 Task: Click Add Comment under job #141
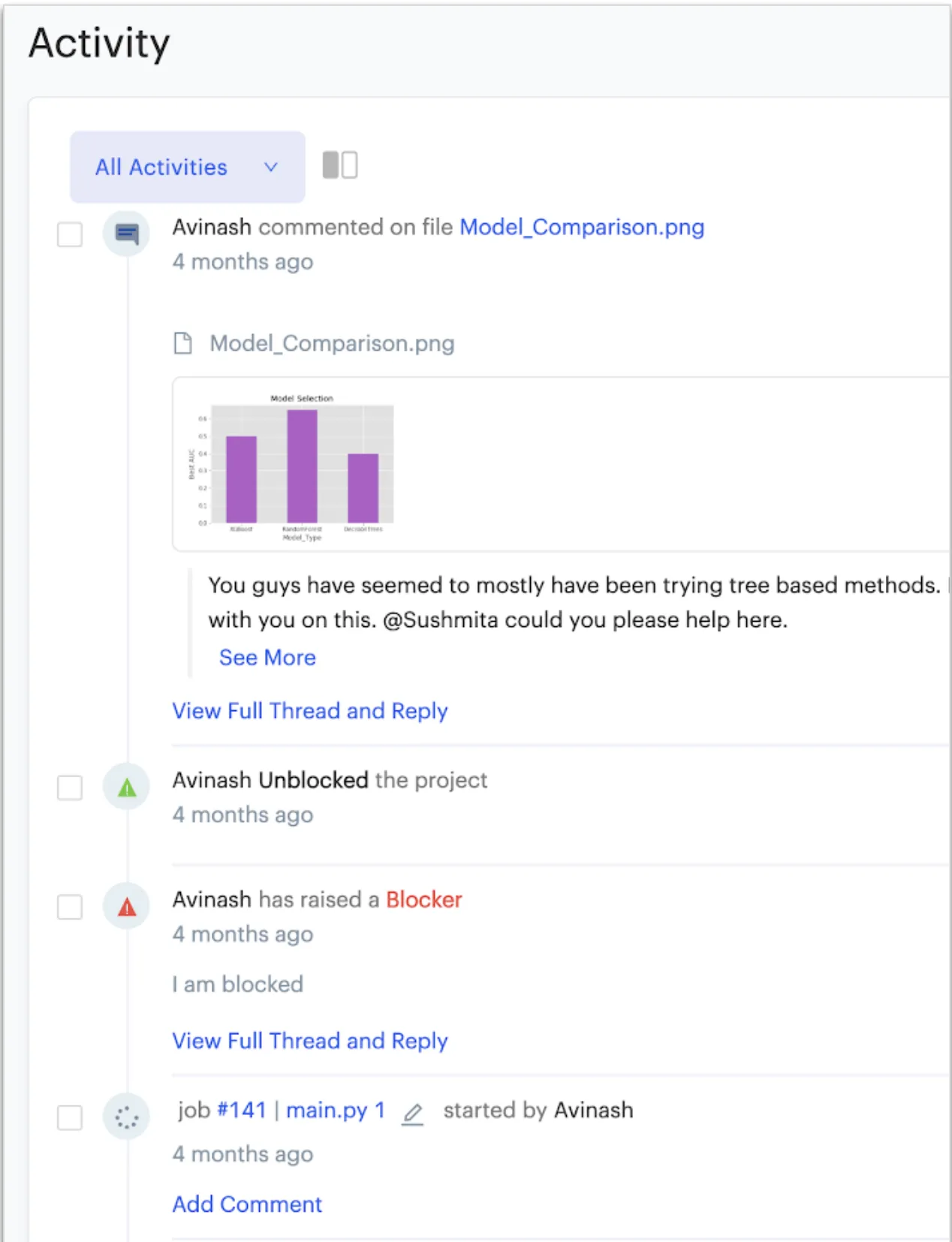(247, 1204)
